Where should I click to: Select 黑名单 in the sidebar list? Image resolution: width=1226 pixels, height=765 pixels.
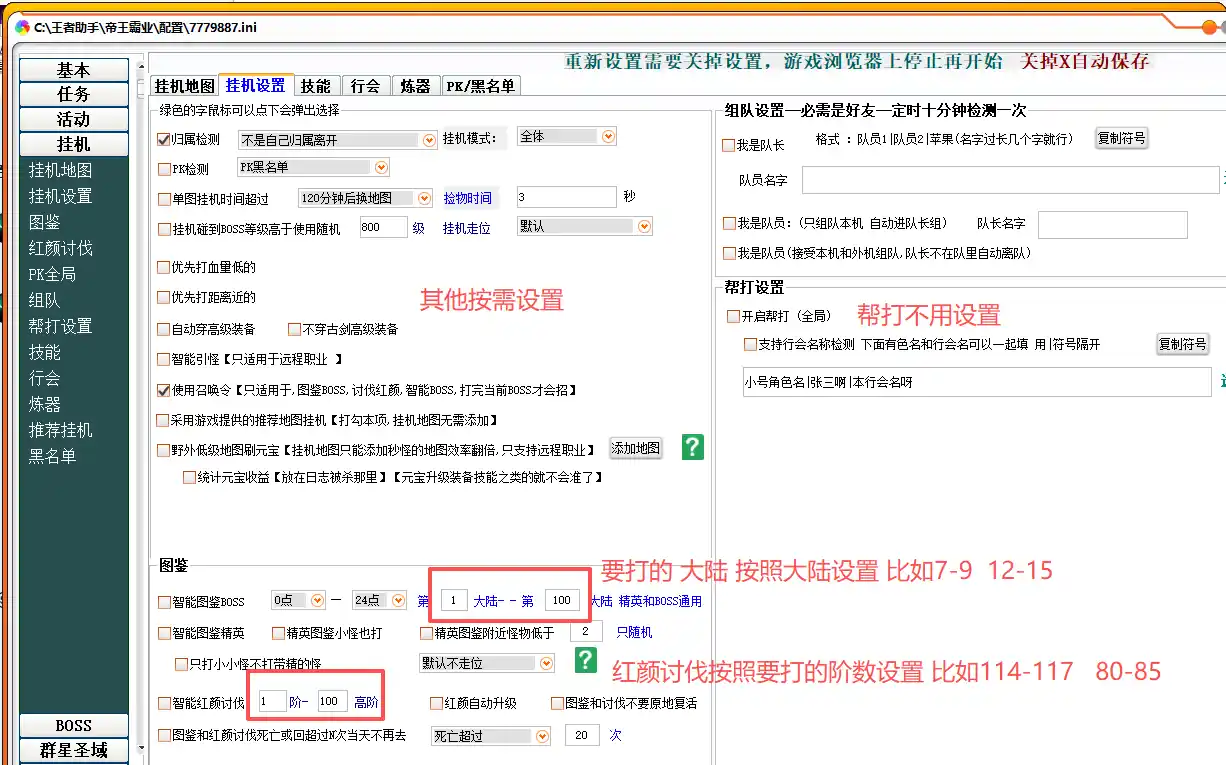[x=52, y=456]
